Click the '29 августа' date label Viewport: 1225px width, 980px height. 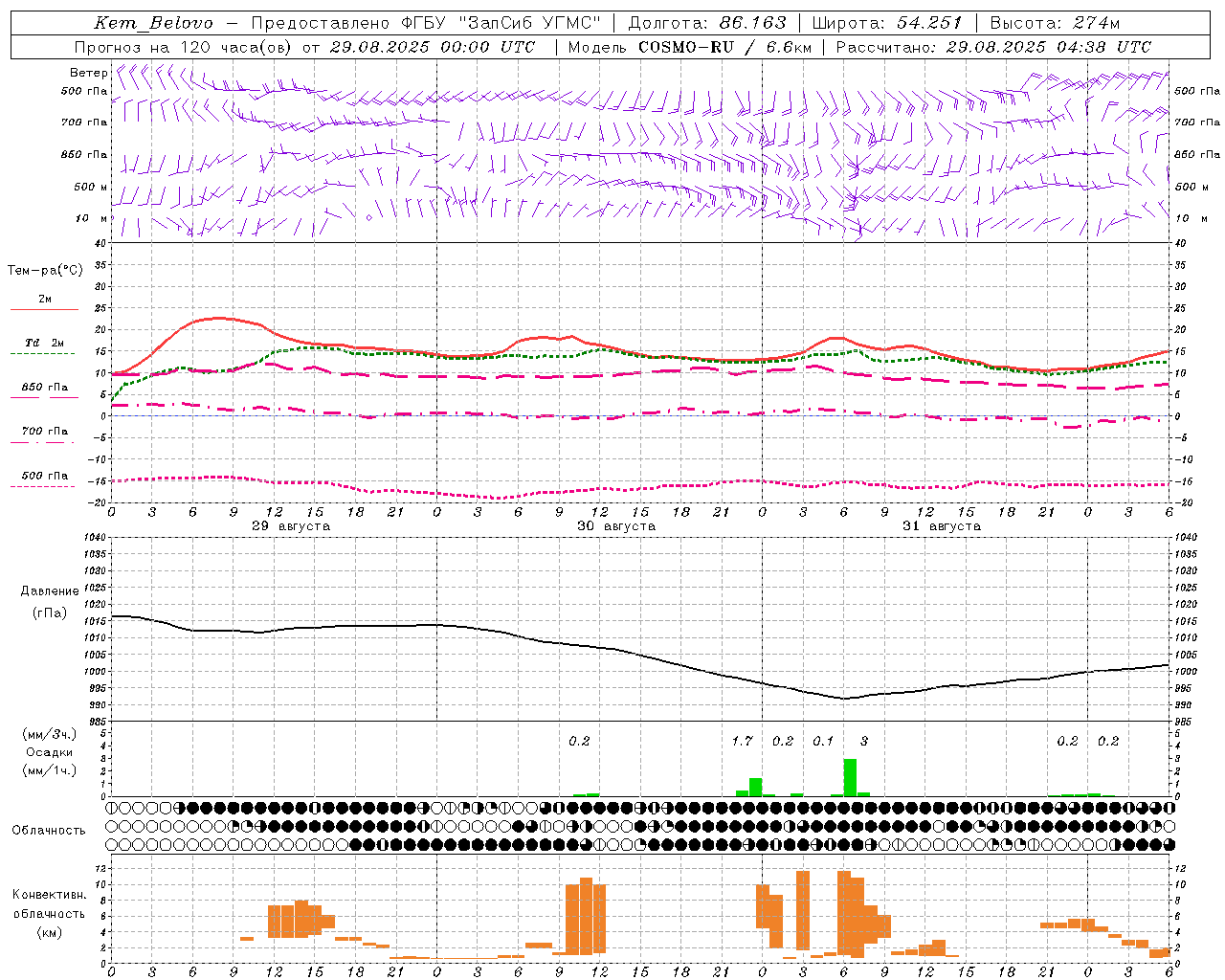point(291,526)
